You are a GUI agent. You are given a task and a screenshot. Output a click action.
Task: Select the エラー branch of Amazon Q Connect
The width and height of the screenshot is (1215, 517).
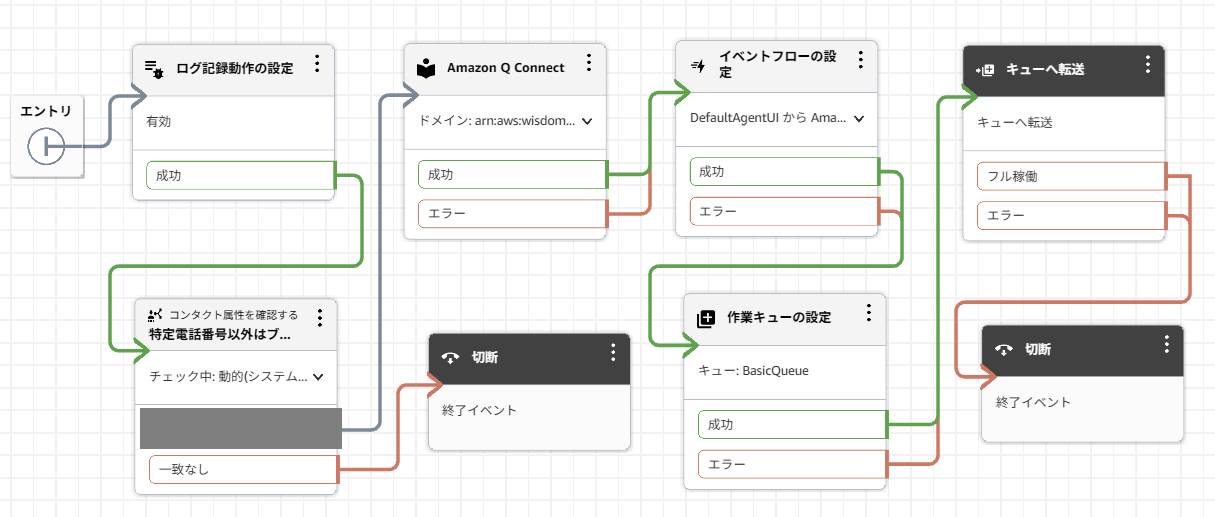(512, 213)
